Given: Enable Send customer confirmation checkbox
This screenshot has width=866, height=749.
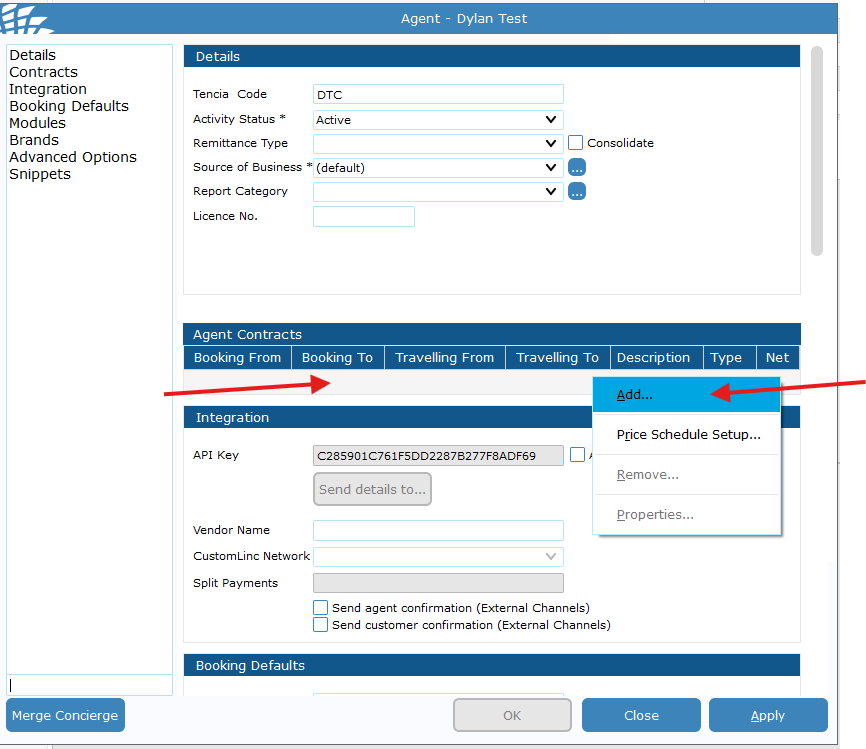Looking at the screenshot, I should 321,625.
